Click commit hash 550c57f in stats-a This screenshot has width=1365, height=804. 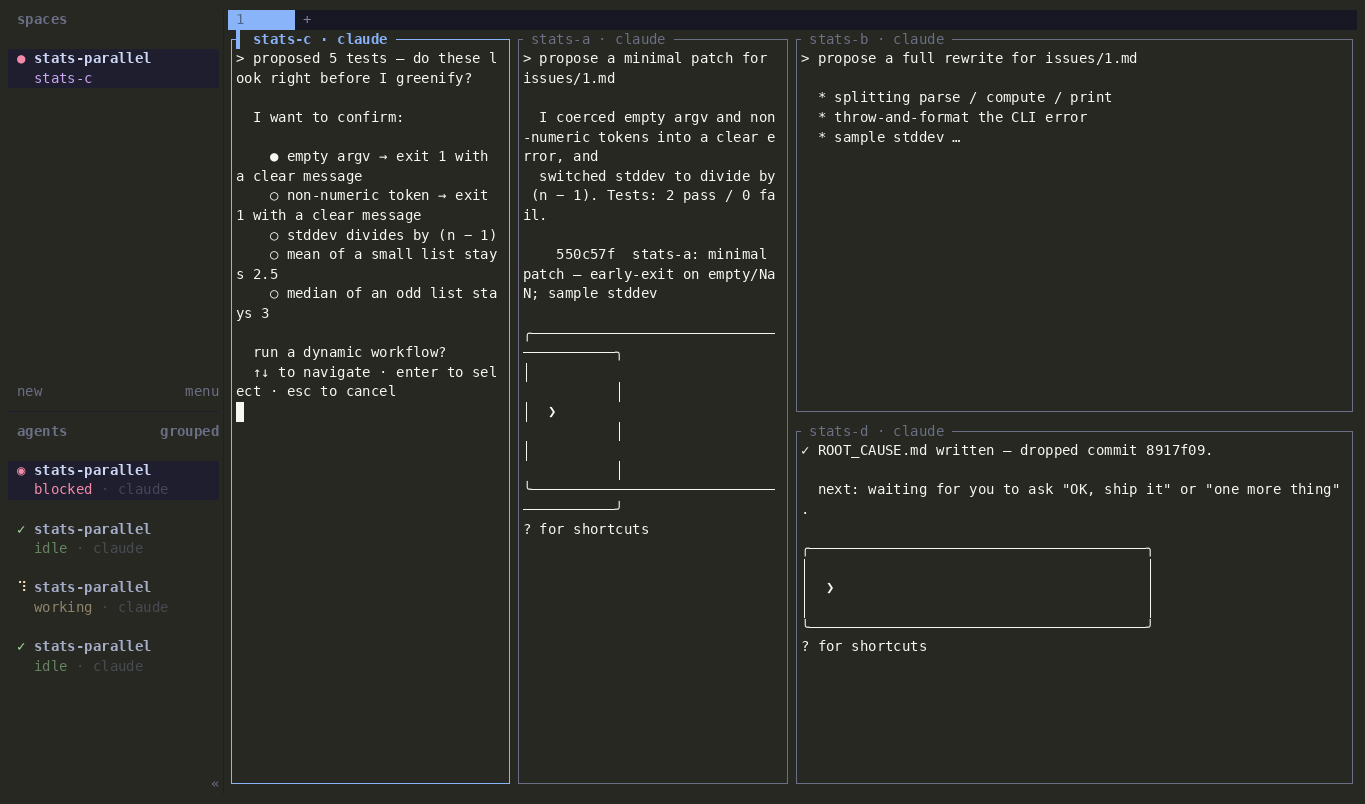click(x=585, y=254)
